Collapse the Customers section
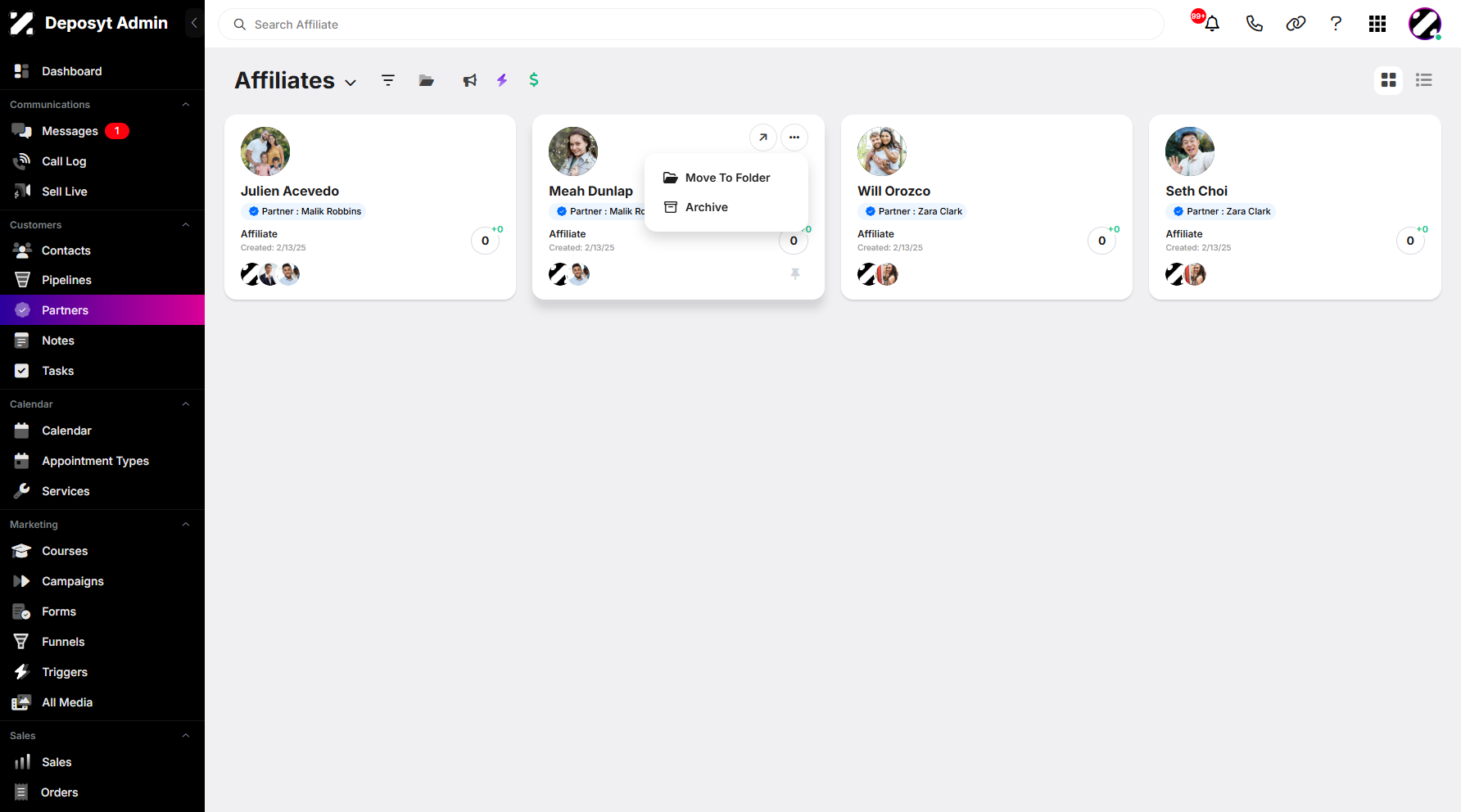The height and width of the screenshot is (812, 1461). tap(186, 225)
